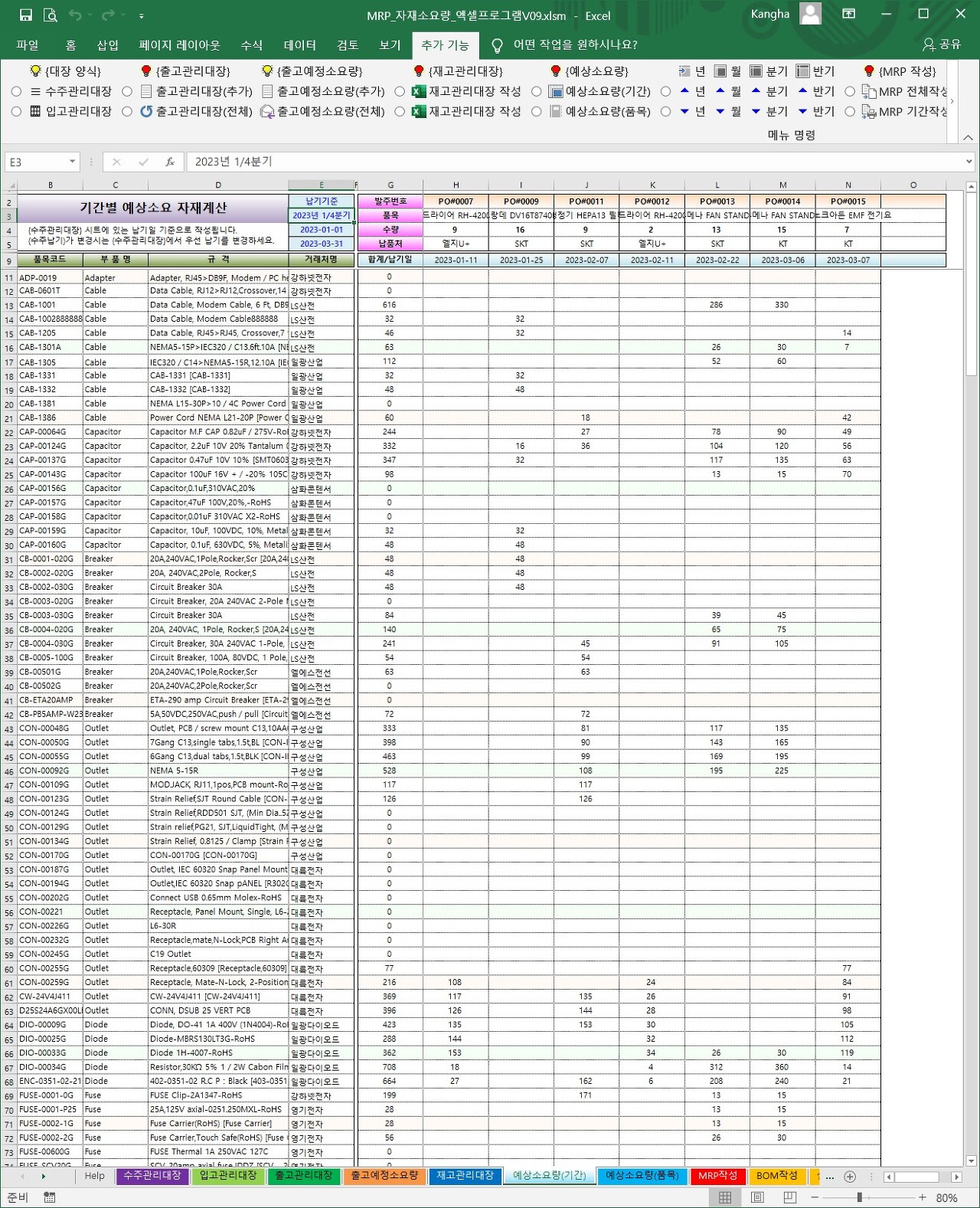Click the vertical scrollbar thumb
Screen dimensions: 980x1208
point(971,285)
